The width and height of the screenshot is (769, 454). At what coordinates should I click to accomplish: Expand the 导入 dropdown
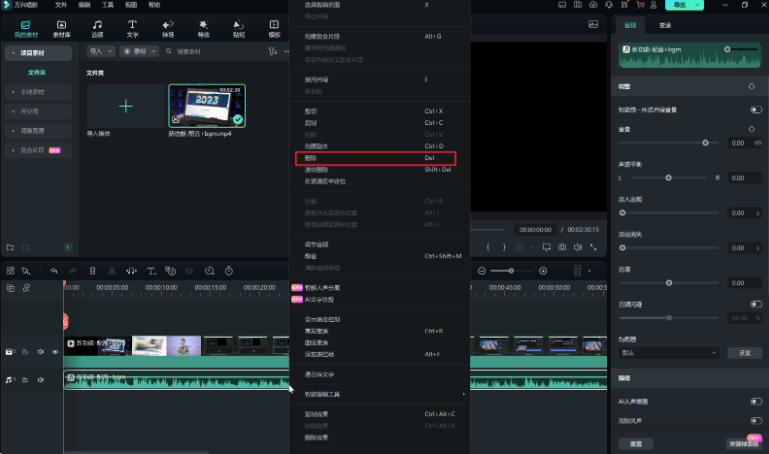click(100, 50)
